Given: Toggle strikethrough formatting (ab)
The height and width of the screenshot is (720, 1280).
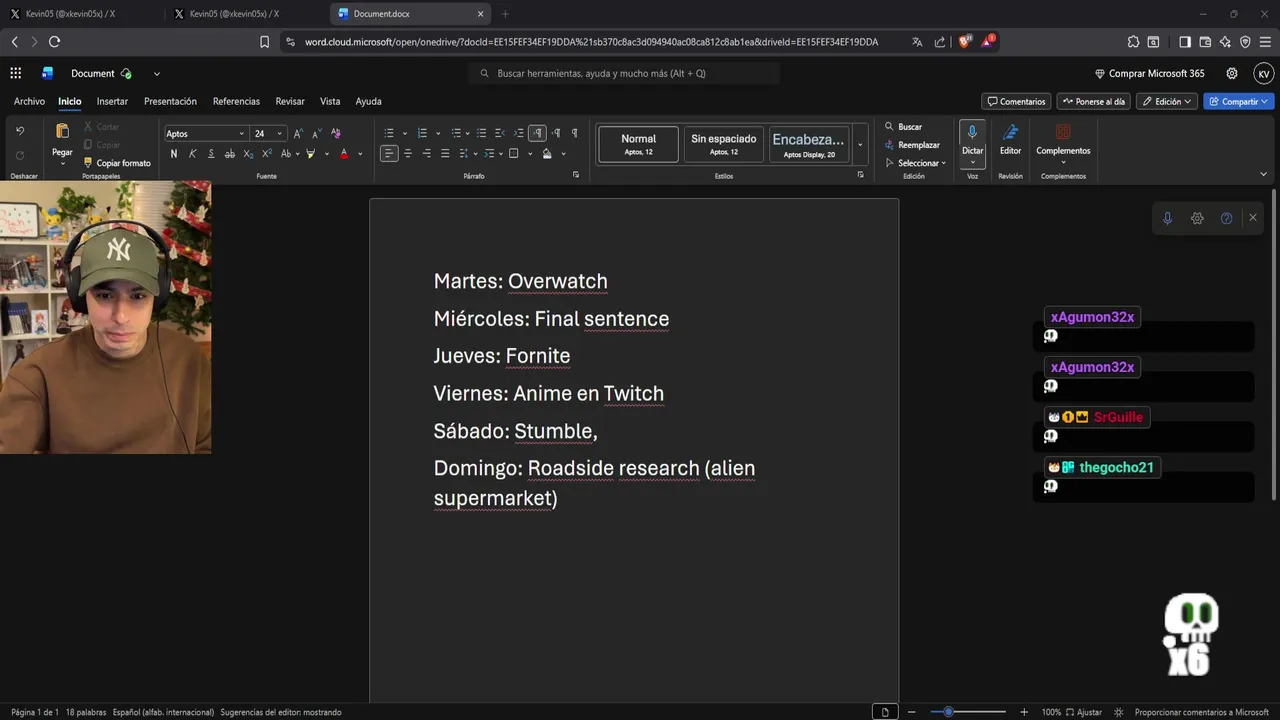Looking at the screenshot, I should coord(229,154).
